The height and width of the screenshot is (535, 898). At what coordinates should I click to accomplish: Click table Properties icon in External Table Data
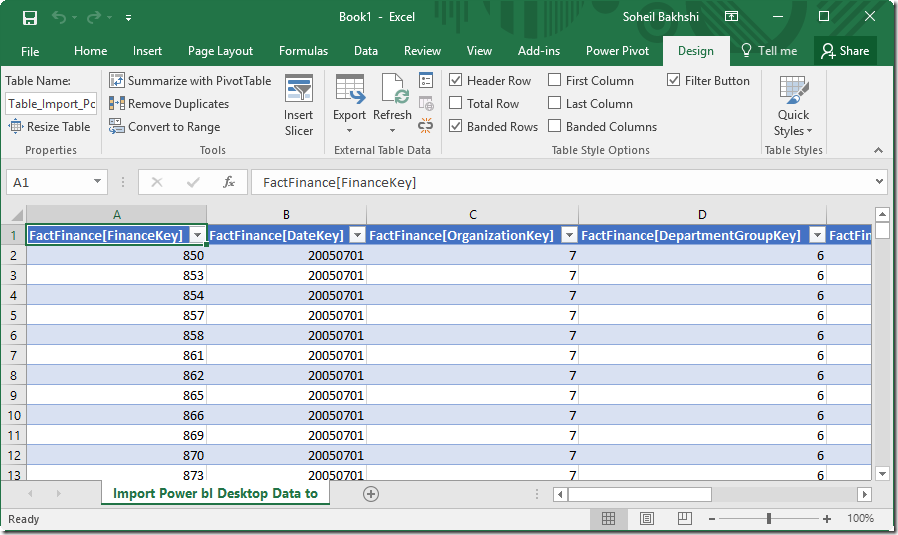426,80
